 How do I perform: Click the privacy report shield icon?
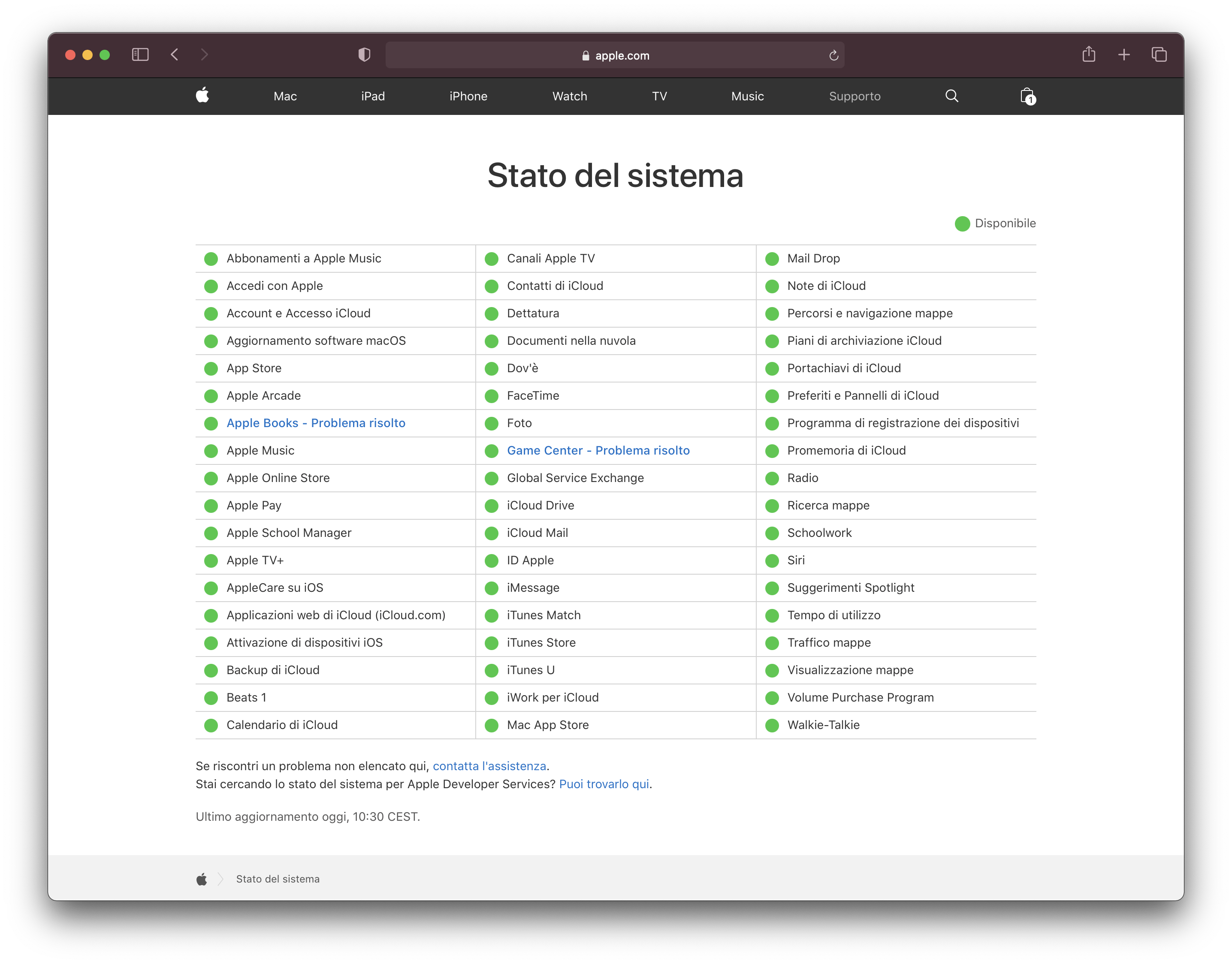pos(364,55)
